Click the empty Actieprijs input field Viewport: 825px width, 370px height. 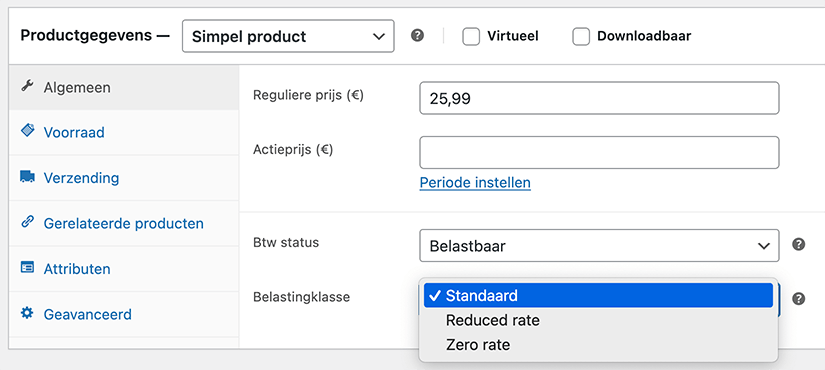click(x=599, y=153)
